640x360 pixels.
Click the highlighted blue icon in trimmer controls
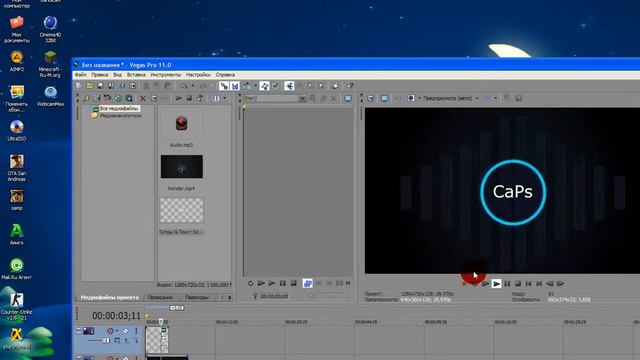307,283
